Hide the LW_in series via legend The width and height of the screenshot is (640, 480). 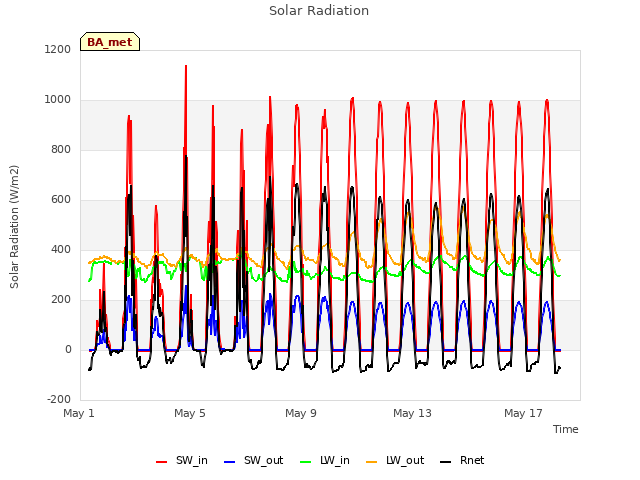[325, 461]
